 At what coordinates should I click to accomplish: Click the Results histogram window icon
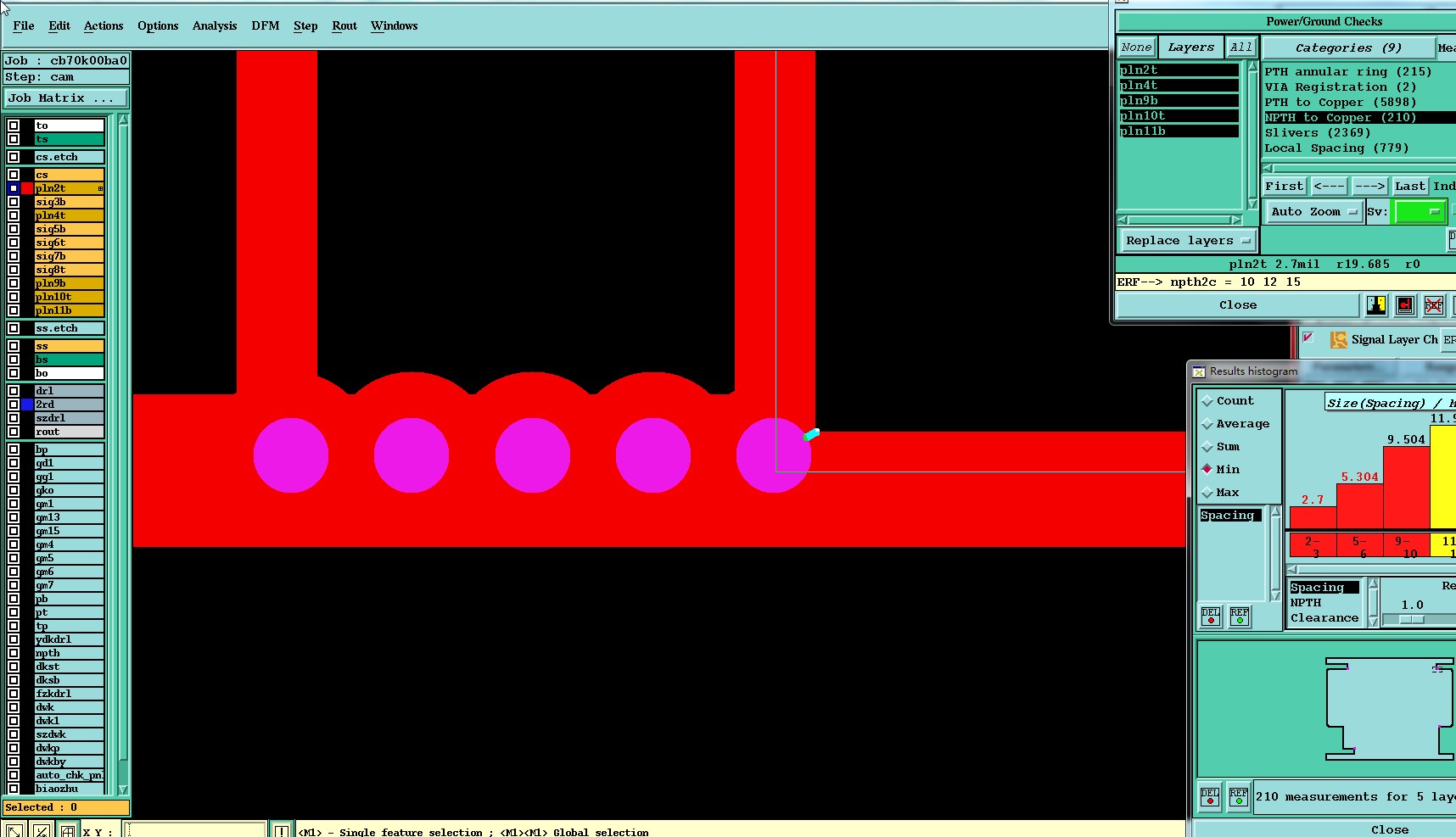point(1199,371)
